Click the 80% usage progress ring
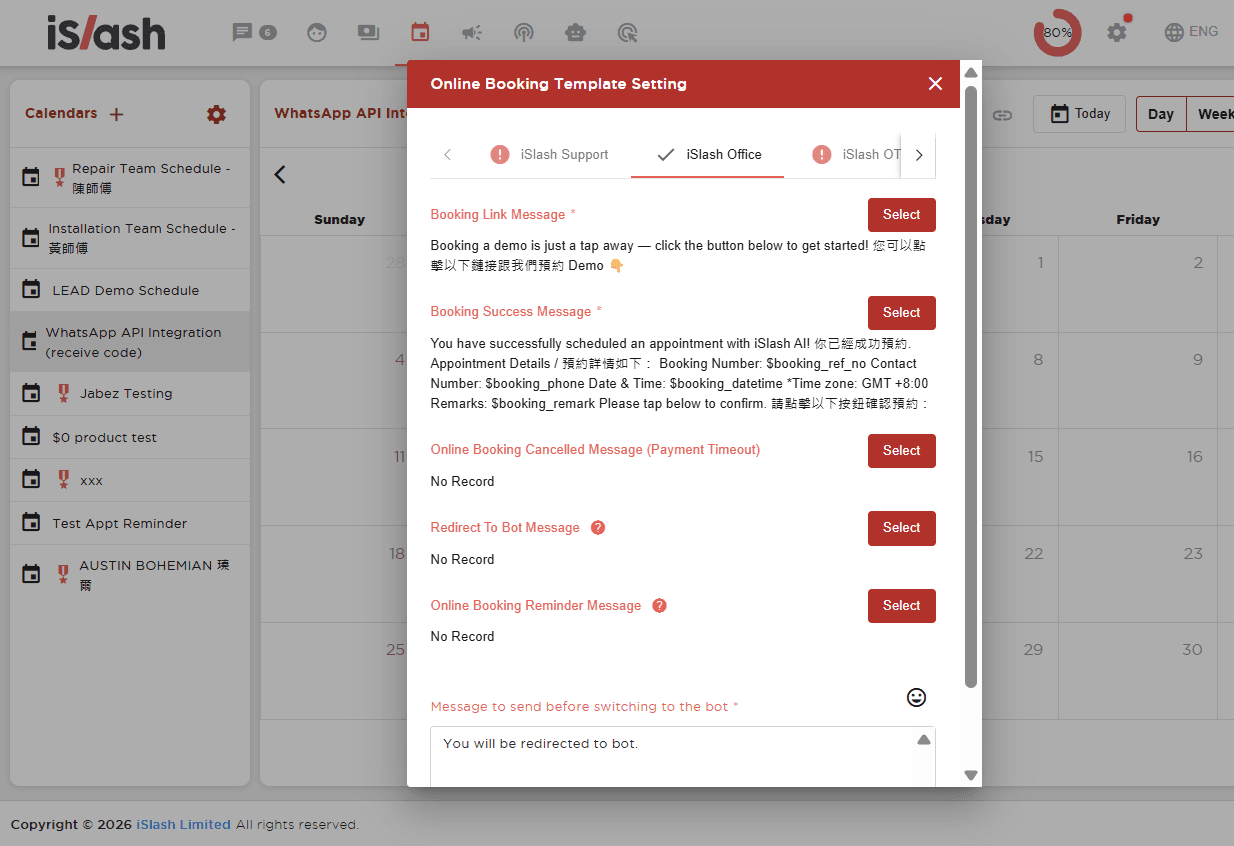1234x846 pixels. 1057,32
